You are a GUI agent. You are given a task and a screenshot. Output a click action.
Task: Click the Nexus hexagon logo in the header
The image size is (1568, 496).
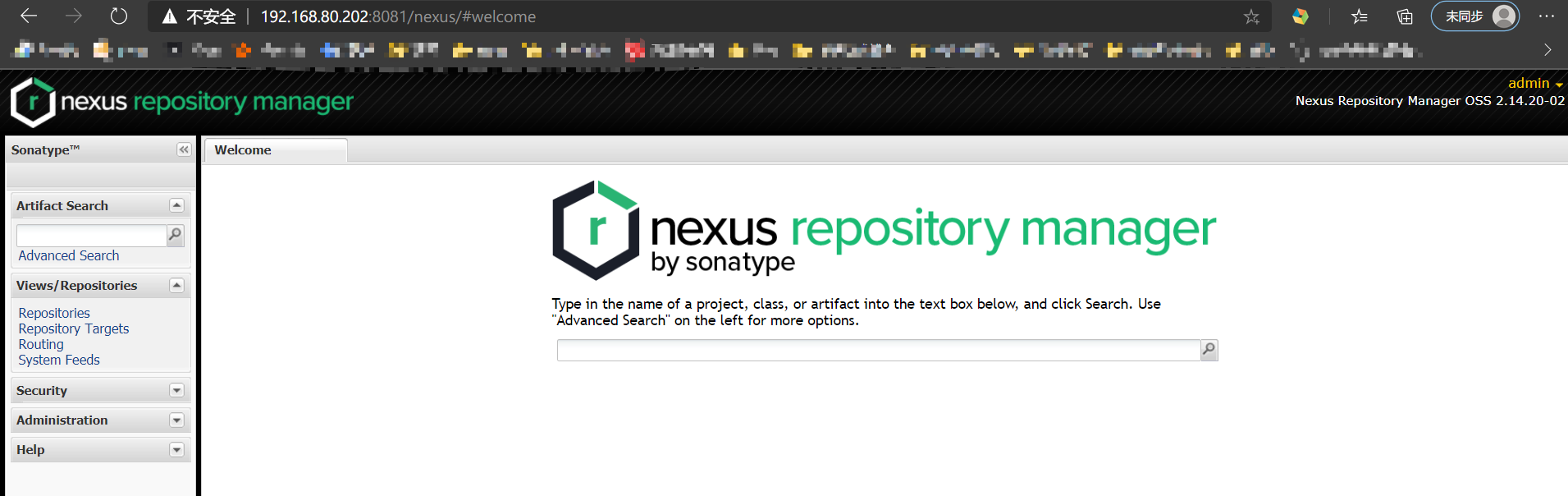[x=33, y=103]
